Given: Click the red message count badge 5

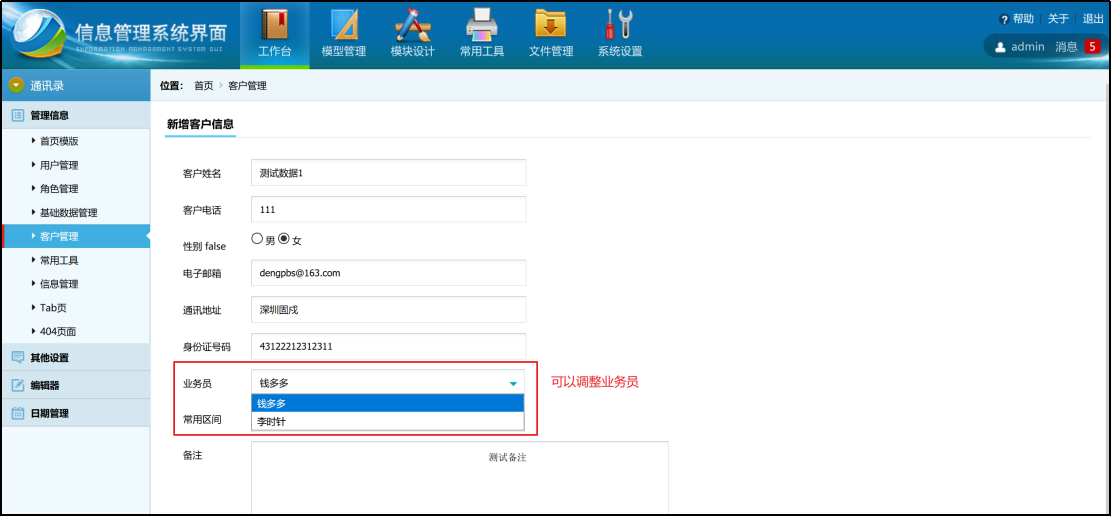Looking at the screenshot, I should 1092,47.
